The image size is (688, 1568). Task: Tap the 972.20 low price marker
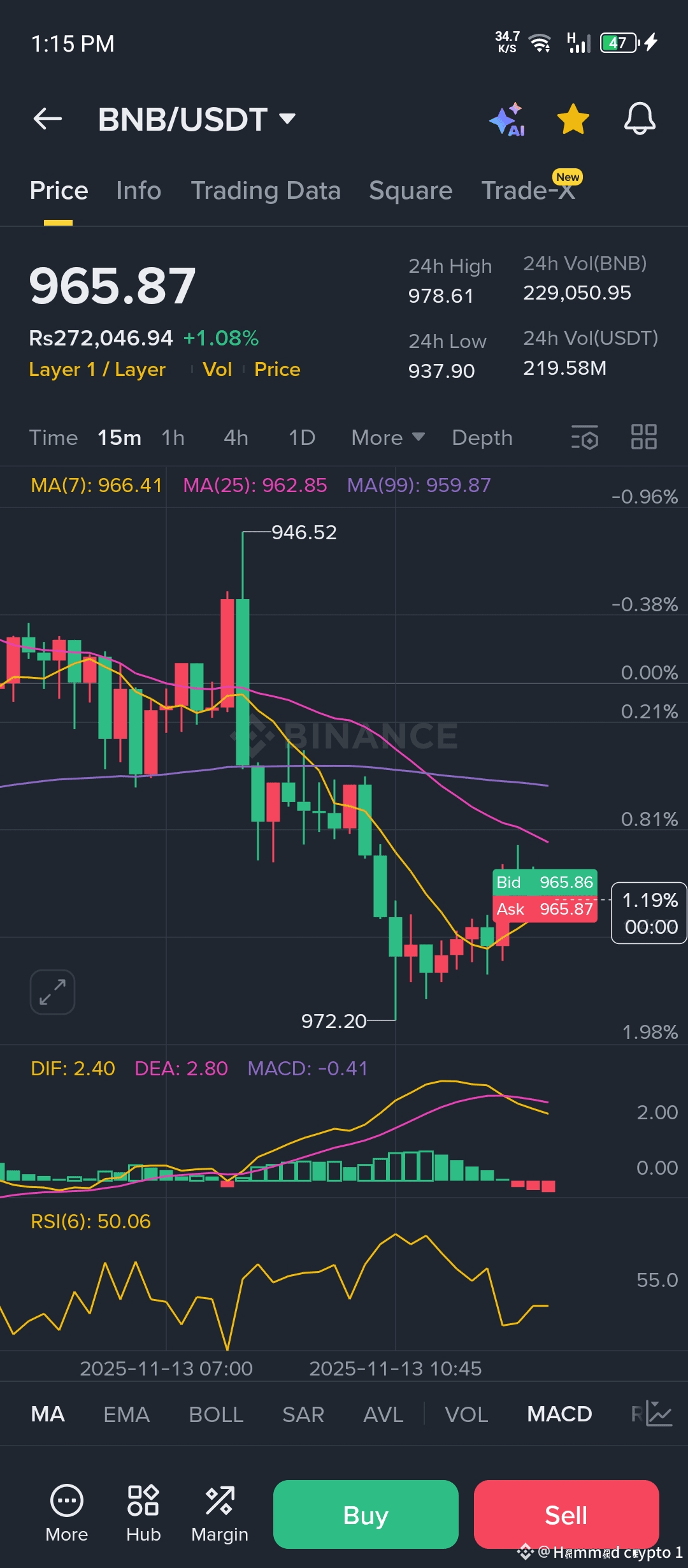(x=334, y=1021)
